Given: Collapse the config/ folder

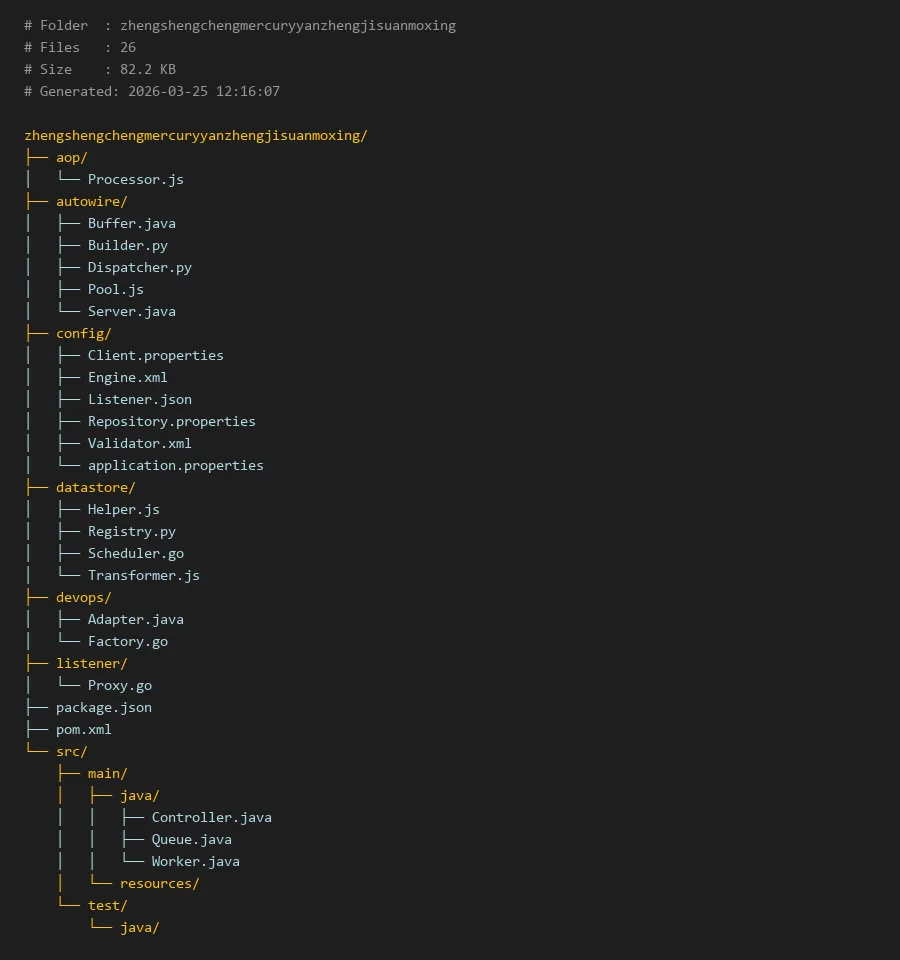Looking at the screenshot, I should [83, 333].
